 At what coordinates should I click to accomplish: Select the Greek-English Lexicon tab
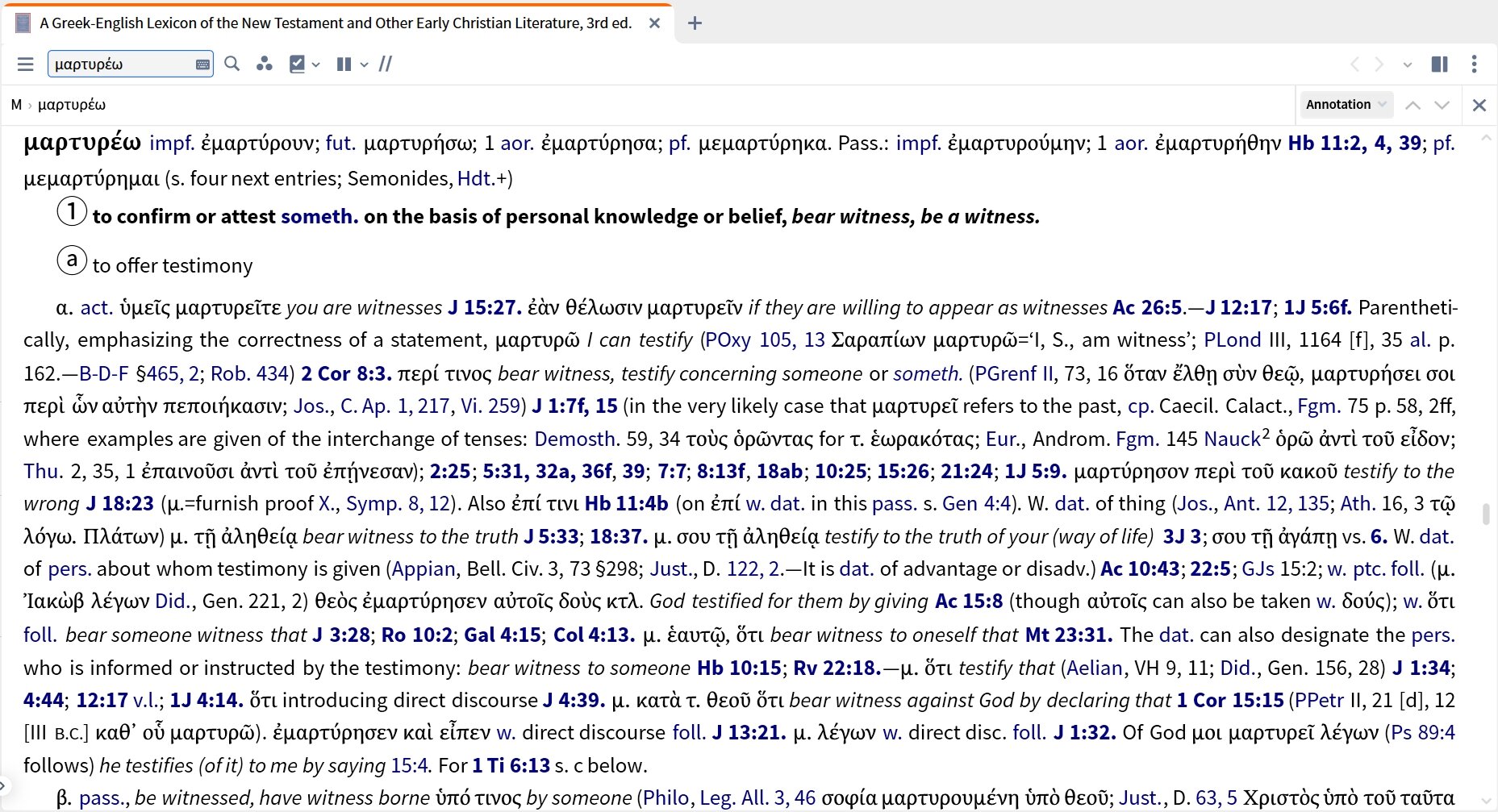(335, 23)
